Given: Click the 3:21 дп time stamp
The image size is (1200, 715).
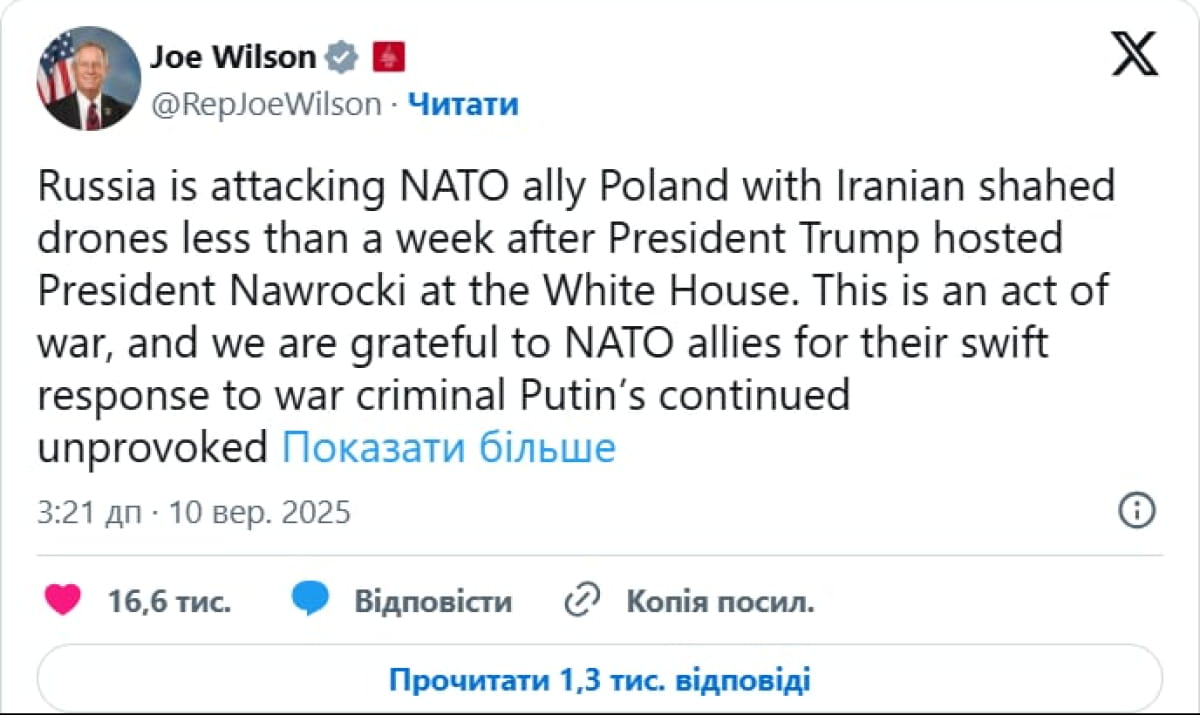Looking at the screenshot, I should [x=89, y=513].
